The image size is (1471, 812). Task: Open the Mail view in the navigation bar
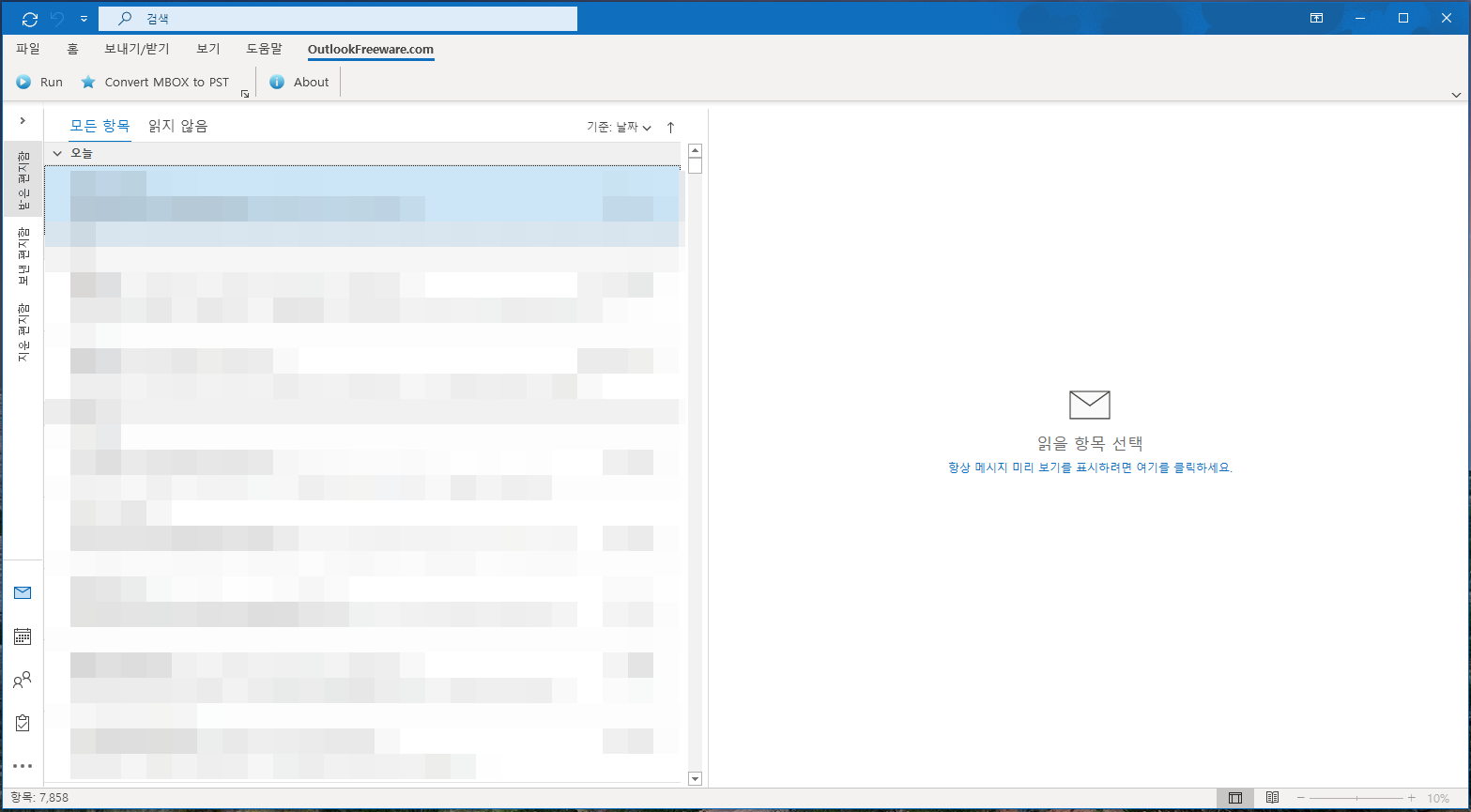click(x=23, y=591)
